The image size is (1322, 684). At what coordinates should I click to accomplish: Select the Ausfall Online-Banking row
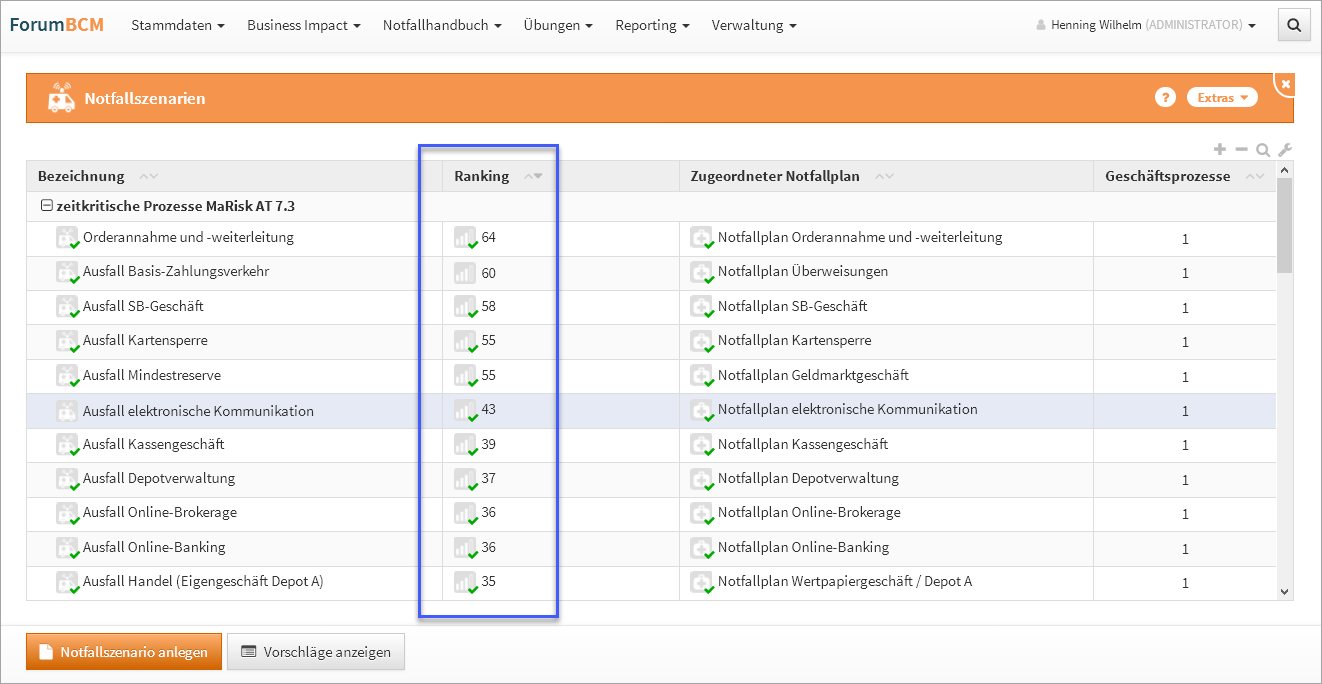pyautogui.click(x=154, y=548)
